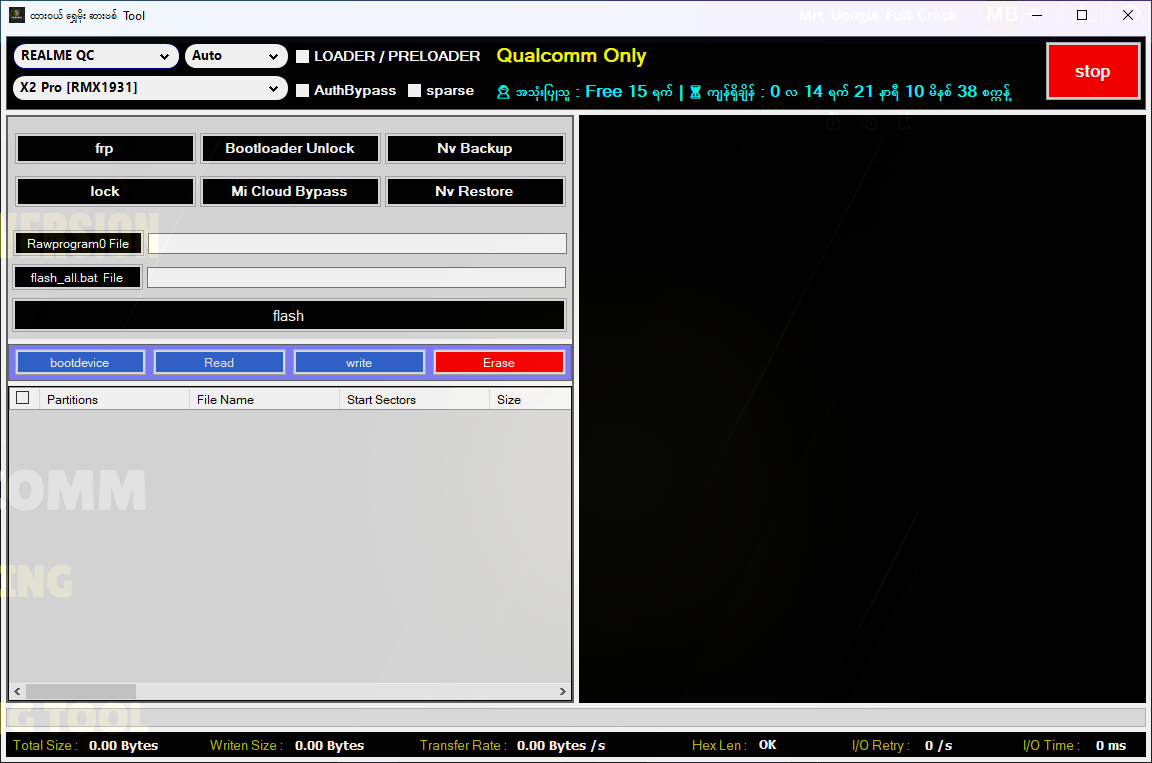Toggle the select-all checkbox in the Partitions header

23,398
